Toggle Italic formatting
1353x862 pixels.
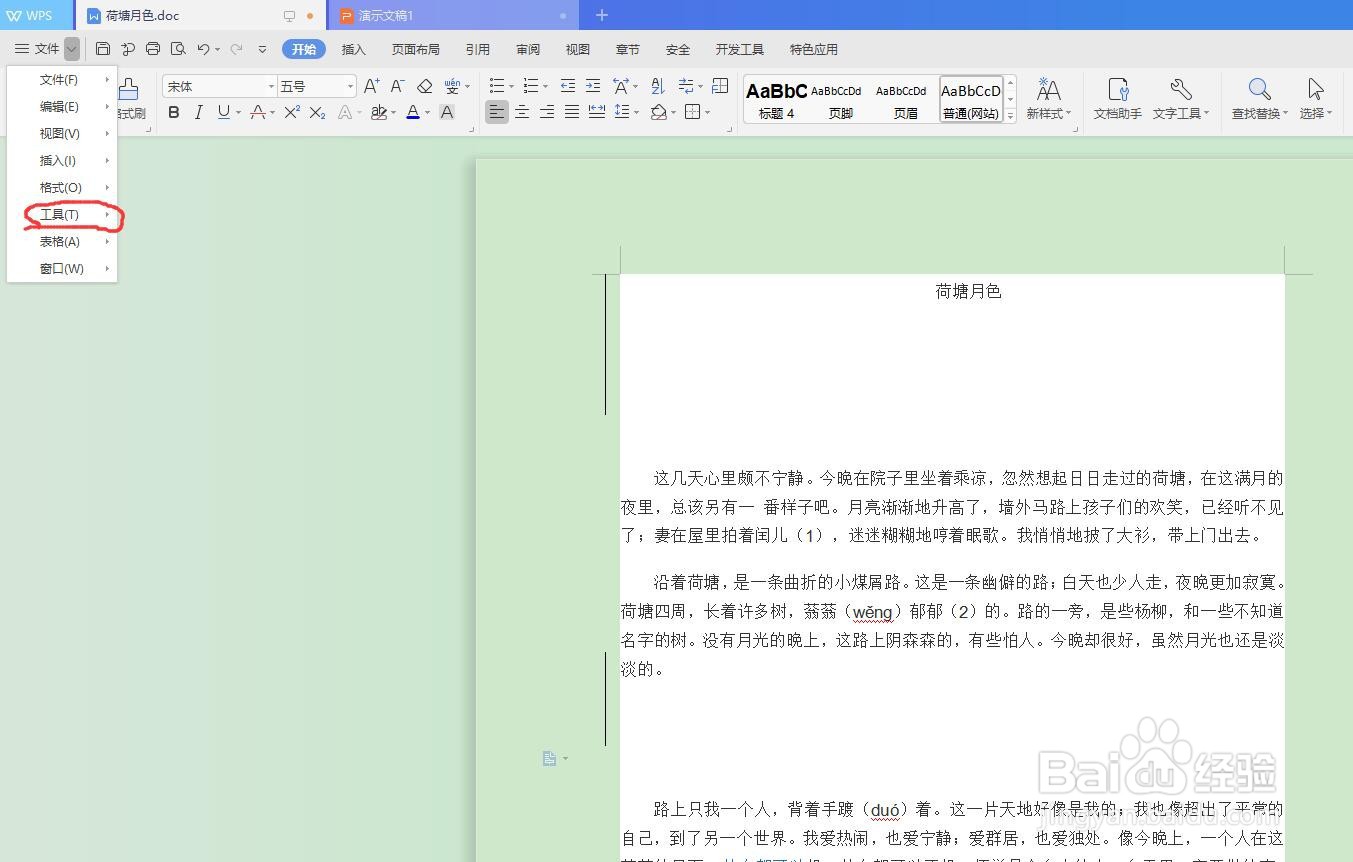point(198,112)
